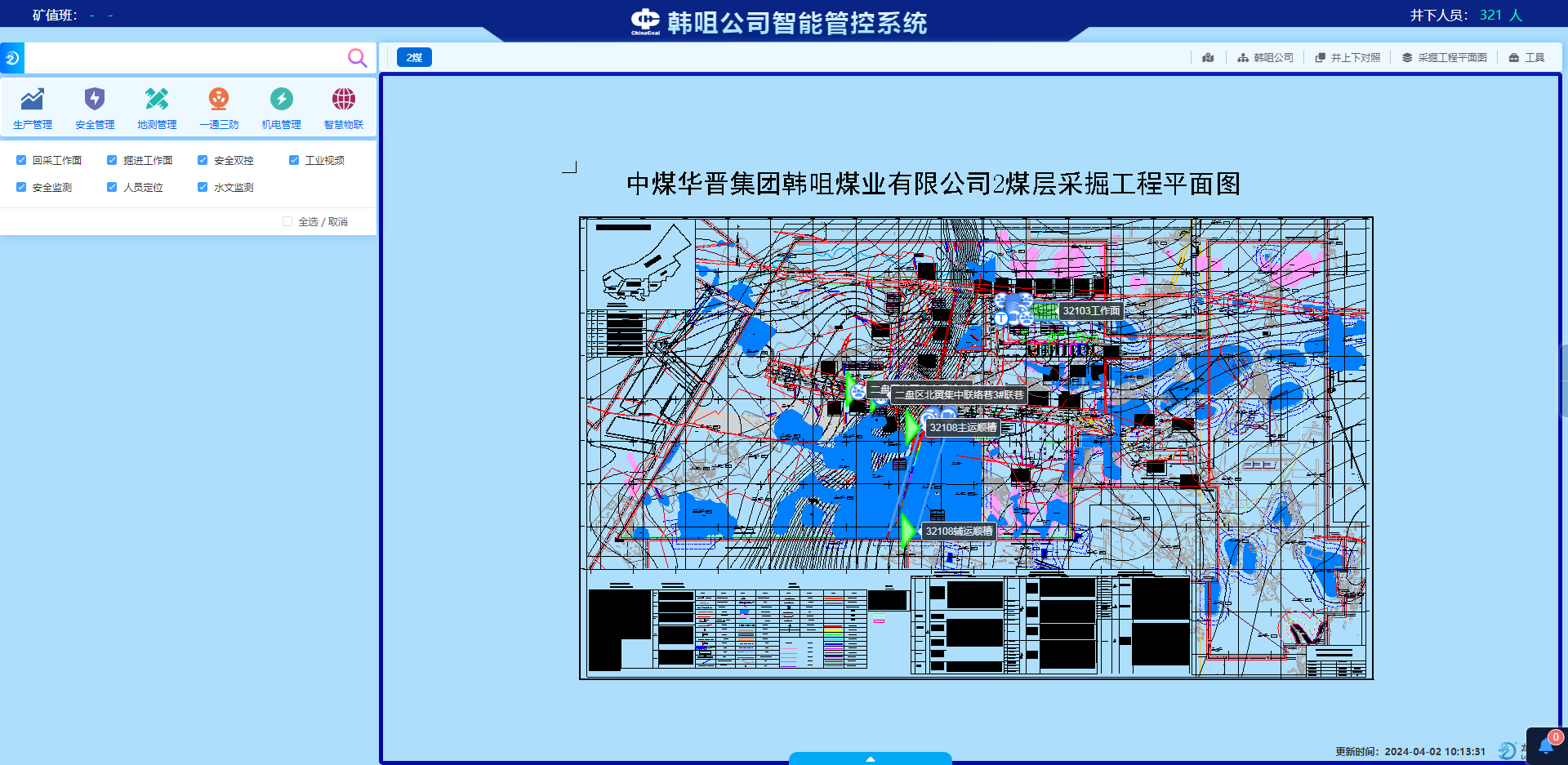Click the blue logo button left of search box
Screen dimensions: 1568x765
point(12,58)
